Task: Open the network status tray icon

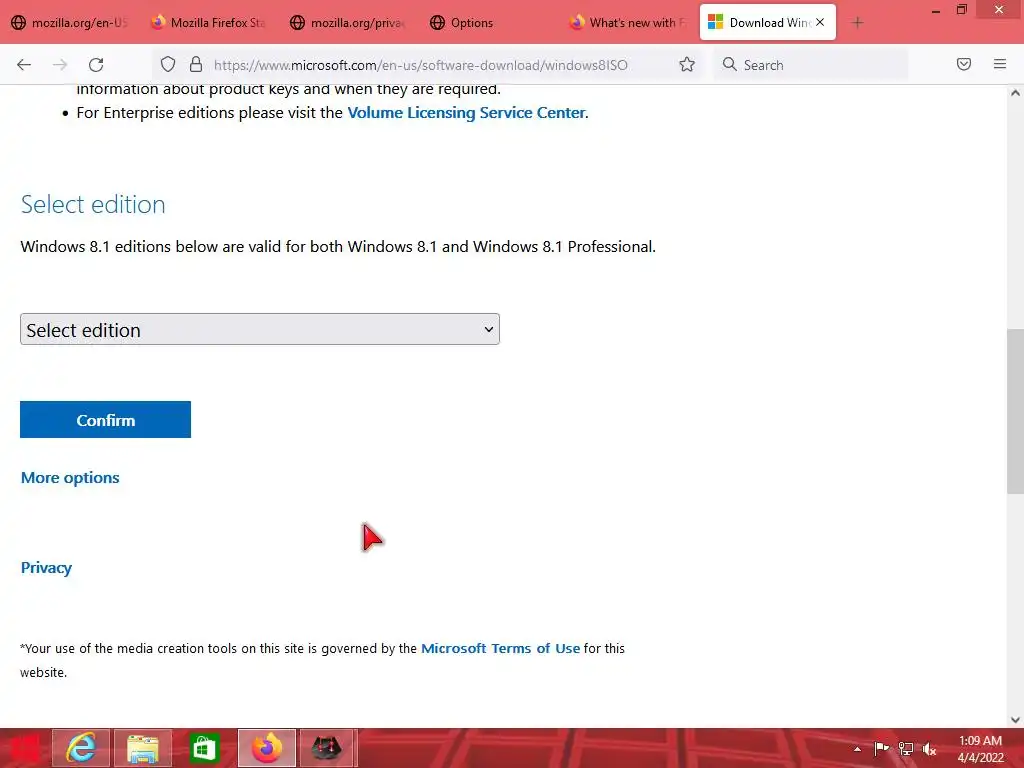Action: [x=906, y=748]
